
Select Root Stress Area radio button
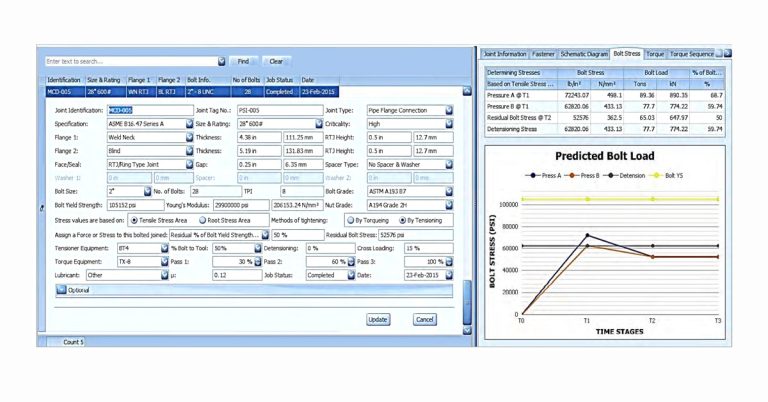[x=202, y=220]
